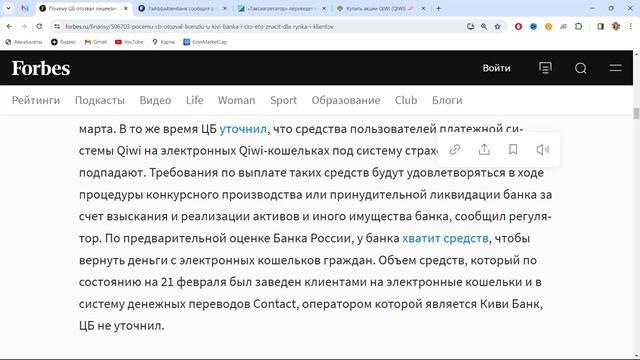Open the orange extension icon
640x360 pixels.
[x=549, y=27]
